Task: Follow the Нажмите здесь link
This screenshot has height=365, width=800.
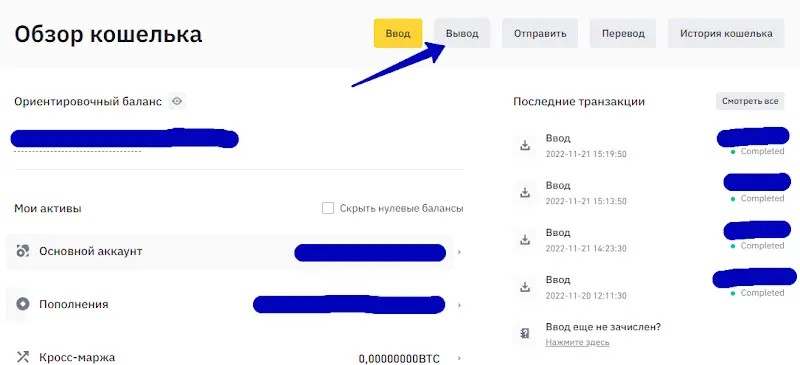Action: pos(577,342)
